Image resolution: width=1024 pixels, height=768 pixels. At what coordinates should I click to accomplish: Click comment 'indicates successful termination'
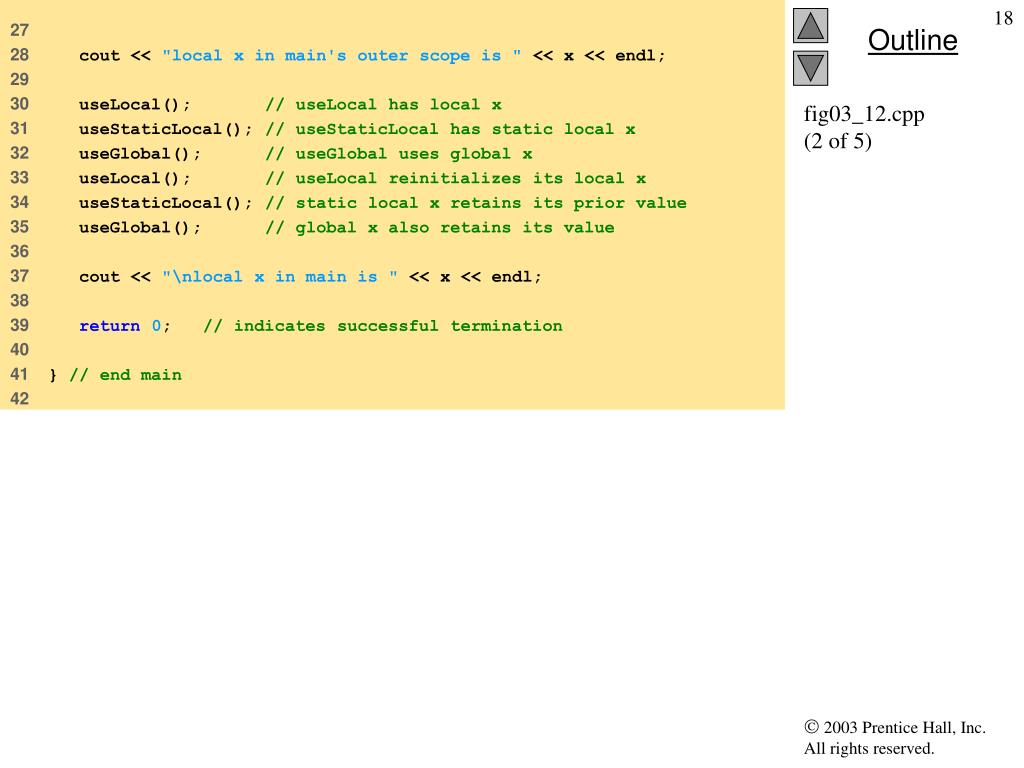[383, 326]
